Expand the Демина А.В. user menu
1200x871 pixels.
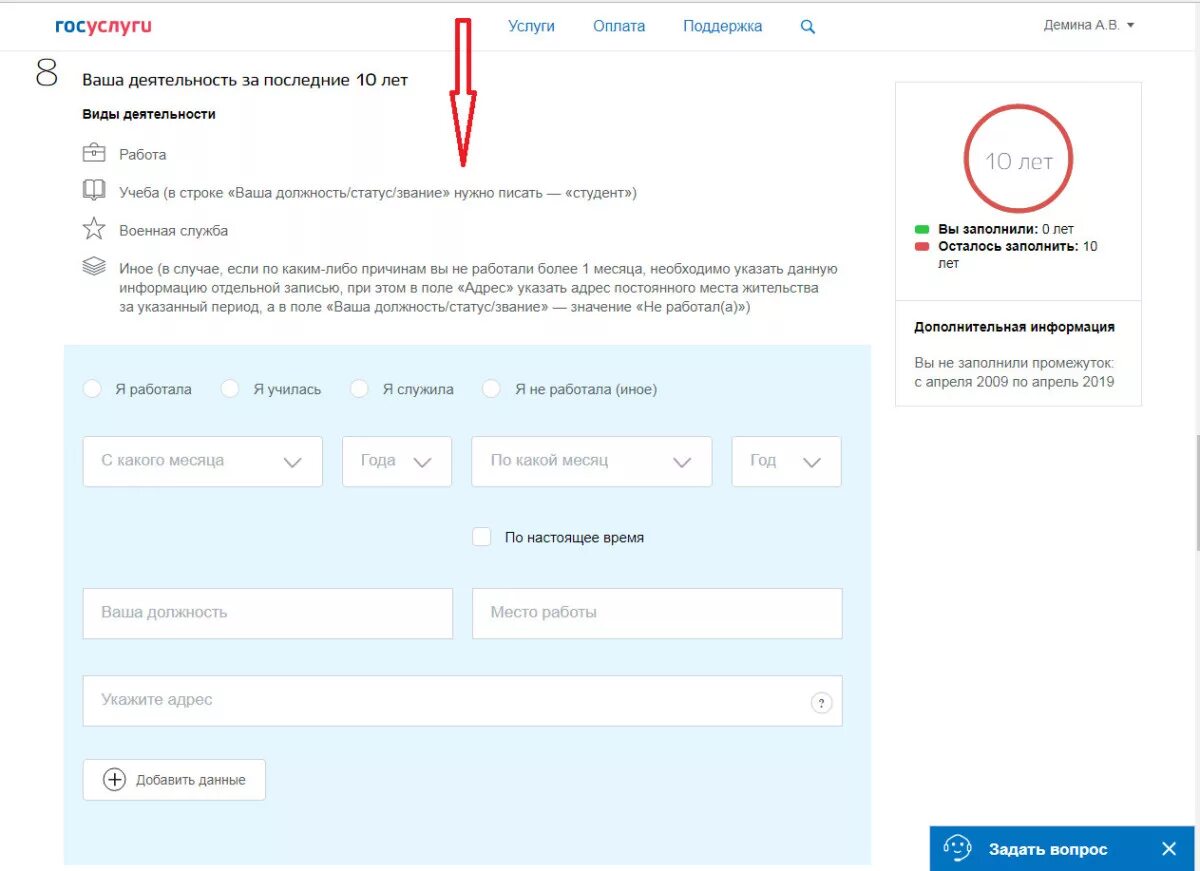click(x=1089, y=26)
